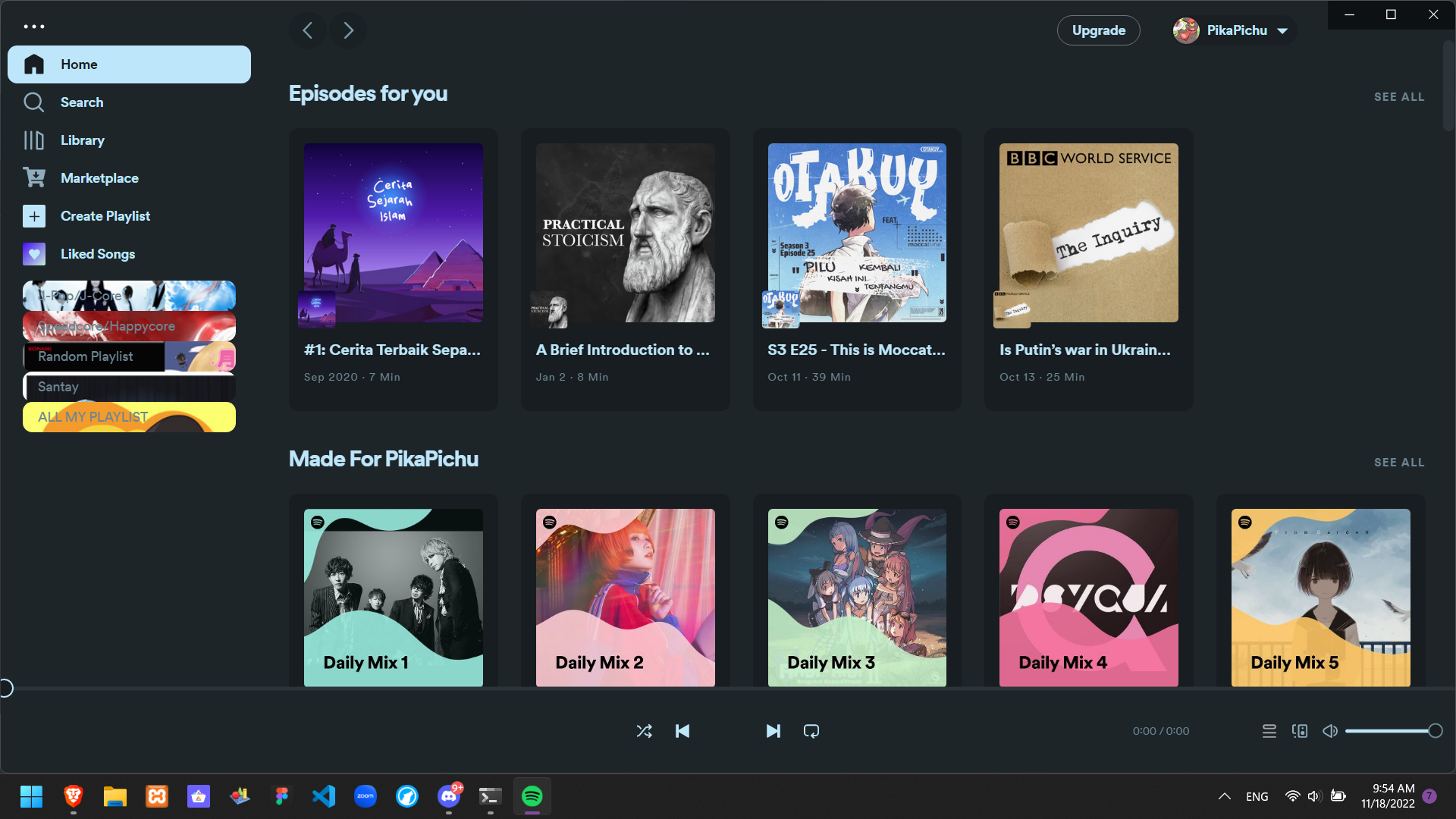1456x819 pixels.
Task: Open Search in the sidebar
Action: 82,102
